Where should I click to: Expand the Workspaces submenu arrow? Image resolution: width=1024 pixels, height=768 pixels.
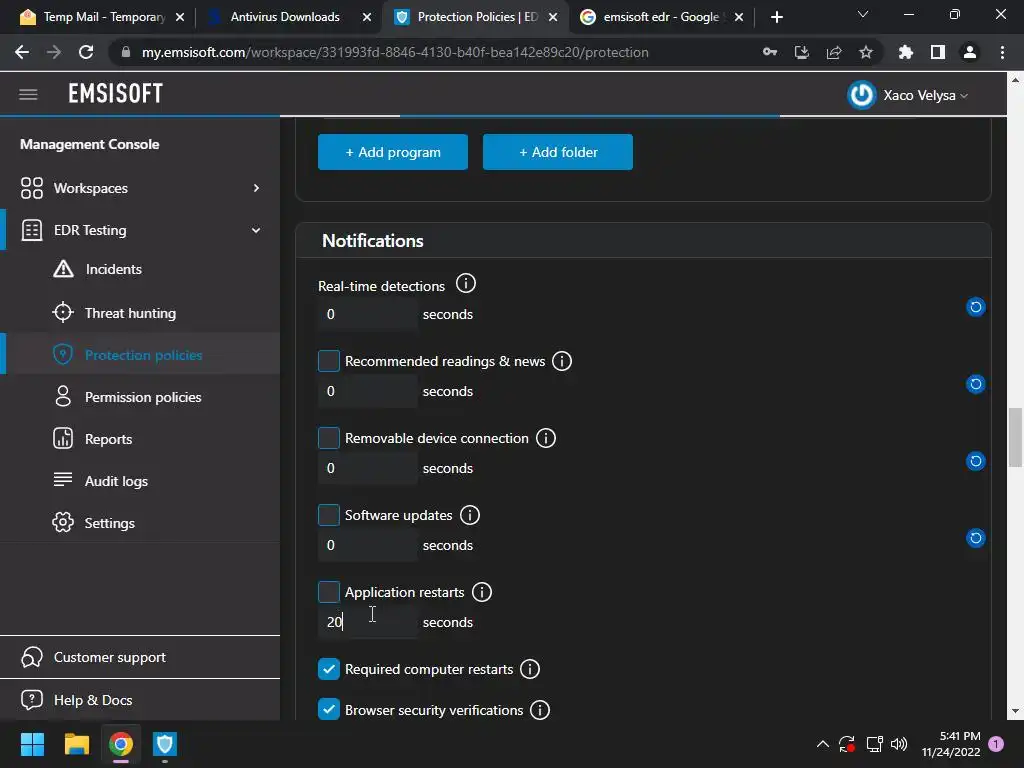[256, 188]
